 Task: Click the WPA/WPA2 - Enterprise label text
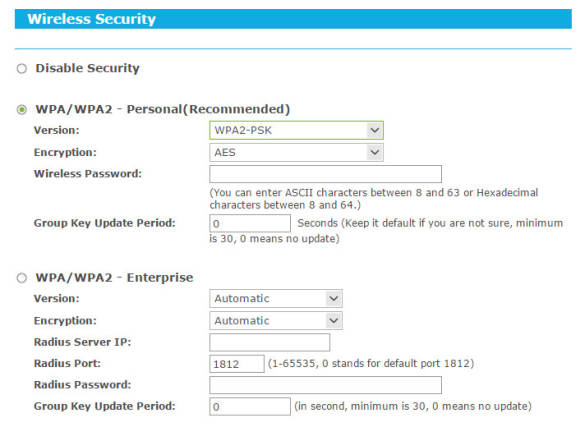tap(114, 278)
